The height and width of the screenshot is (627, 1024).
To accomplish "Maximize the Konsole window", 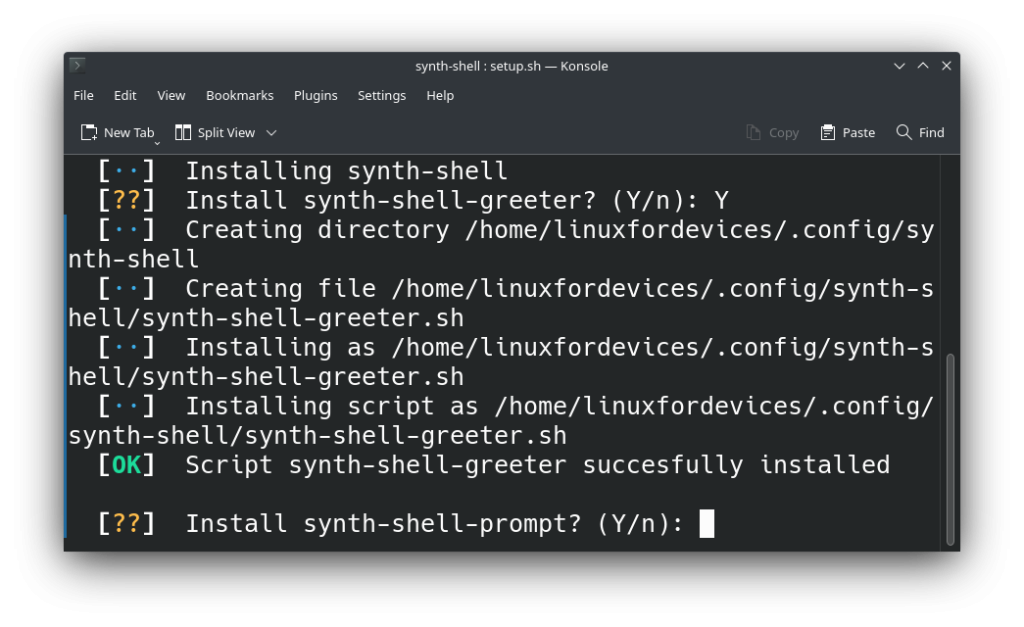I will pos(923,66).
